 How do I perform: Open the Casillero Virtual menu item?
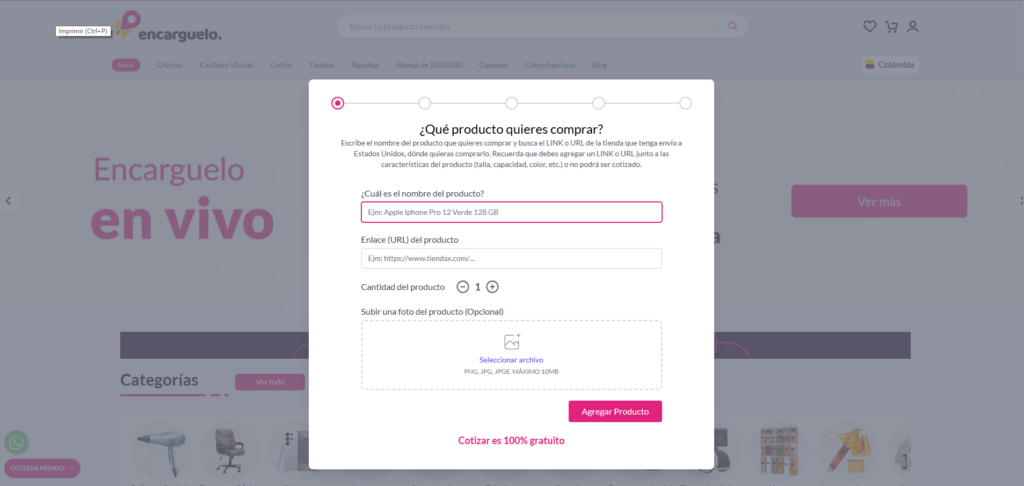tap(227, 65)
